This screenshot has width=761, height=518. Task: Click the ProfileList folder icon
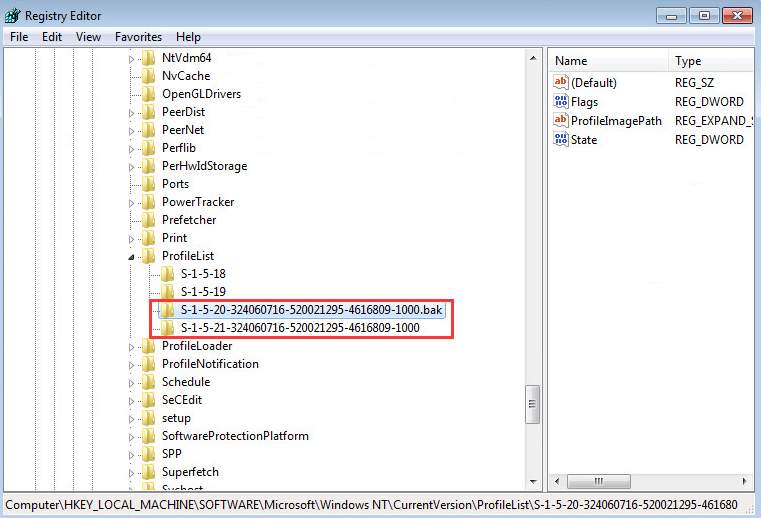point(149,256)
